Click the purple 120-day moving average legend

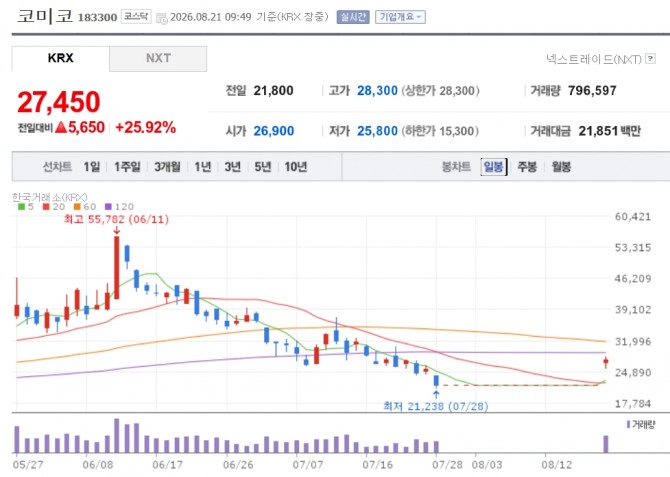(x=119, y=207)
